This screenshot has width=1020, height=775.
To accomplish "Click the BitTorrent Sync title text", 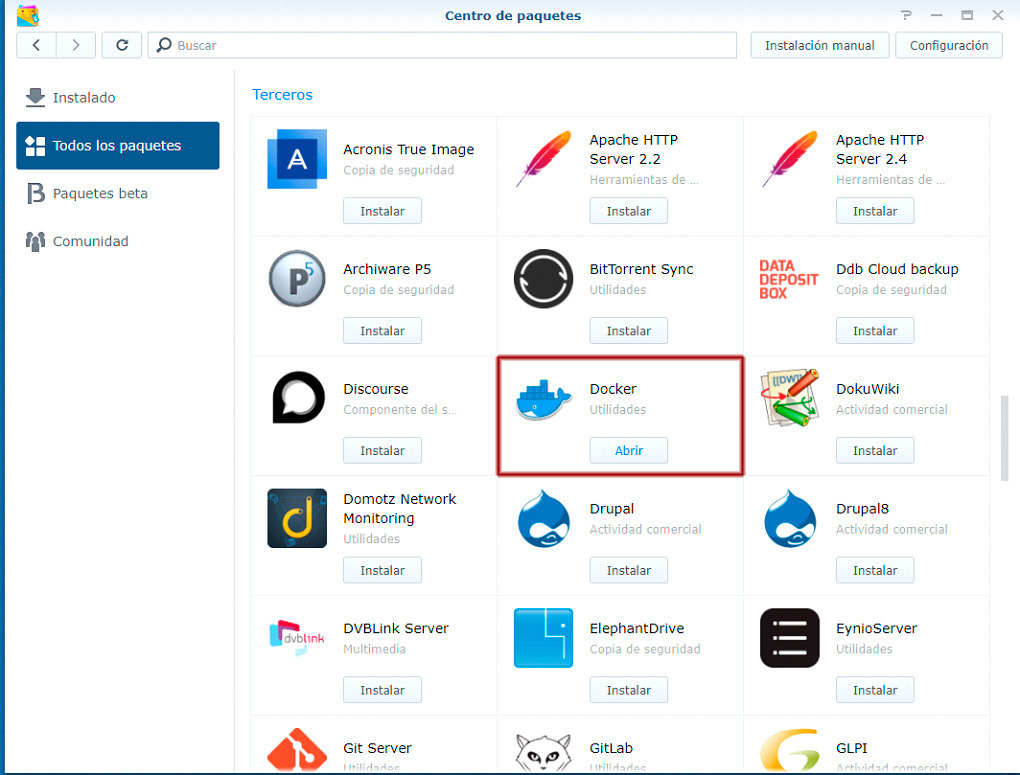I will pos(641,269).
